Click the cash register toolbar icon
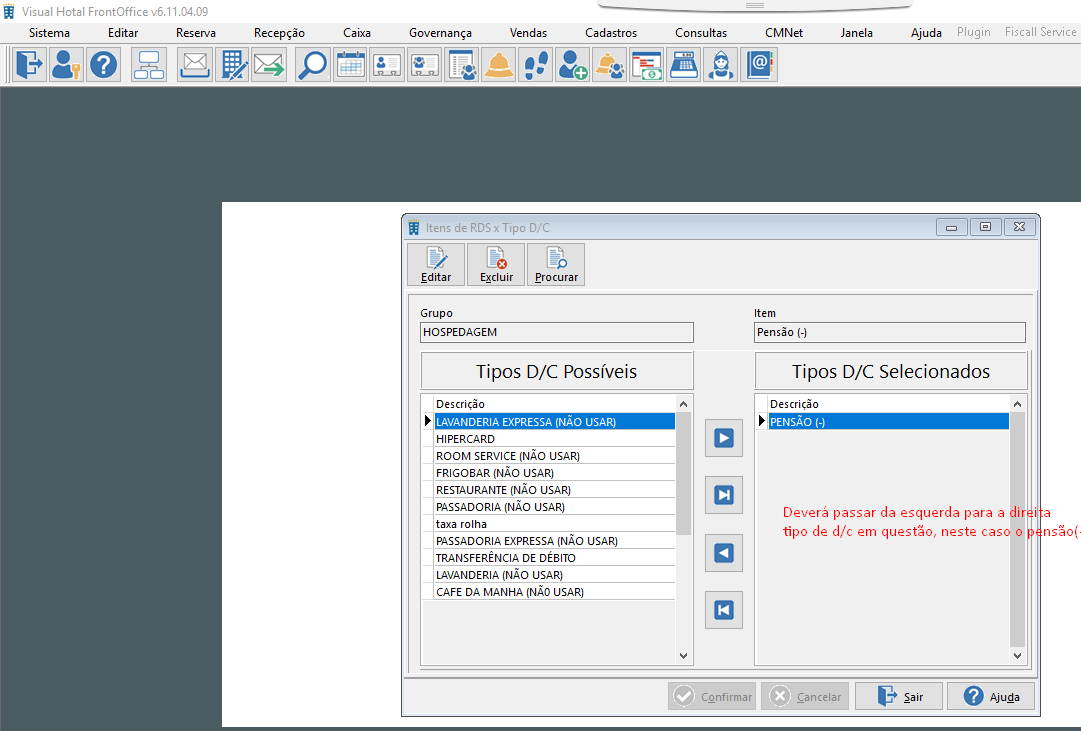Image resolution: width=1081 pixels, height=731 pixels. pos(684,65)
